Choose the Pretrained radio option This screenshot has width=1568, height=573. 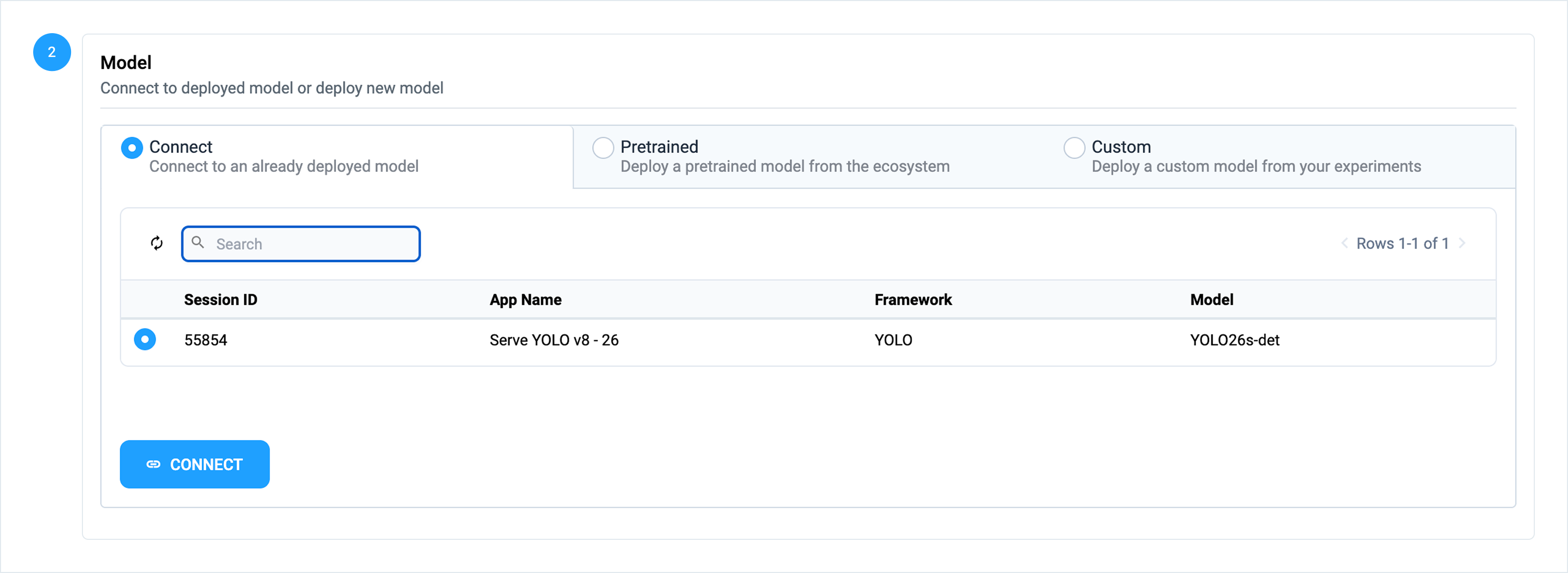pos(603,148)
